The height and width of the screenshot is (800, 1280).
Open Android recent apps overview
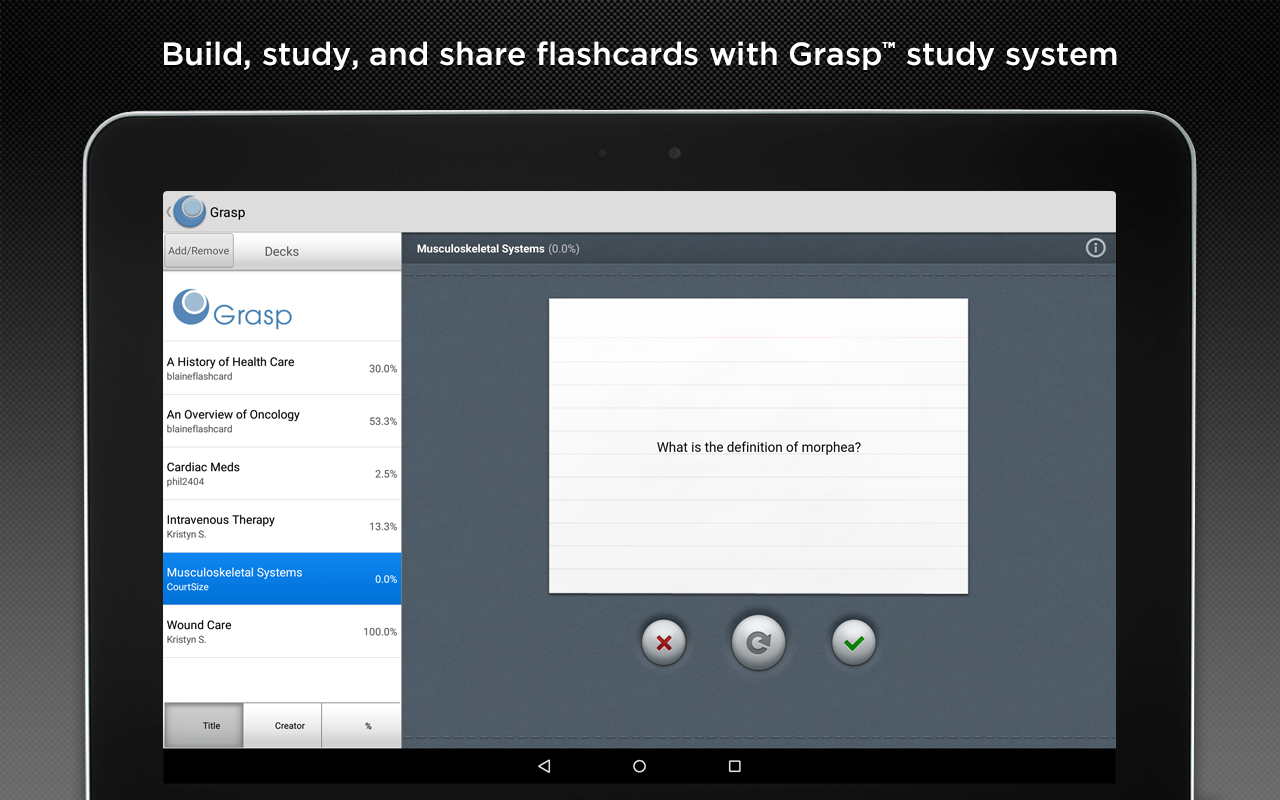click(x=733, y=766)
